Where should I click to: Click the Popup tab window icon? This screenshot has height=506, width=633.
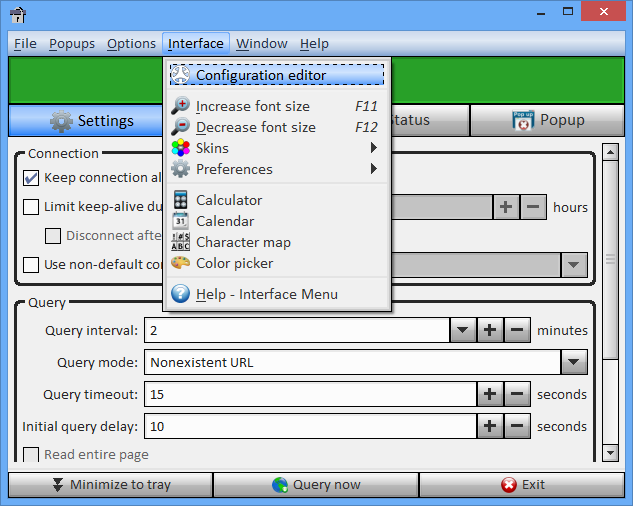pos(523,120)
